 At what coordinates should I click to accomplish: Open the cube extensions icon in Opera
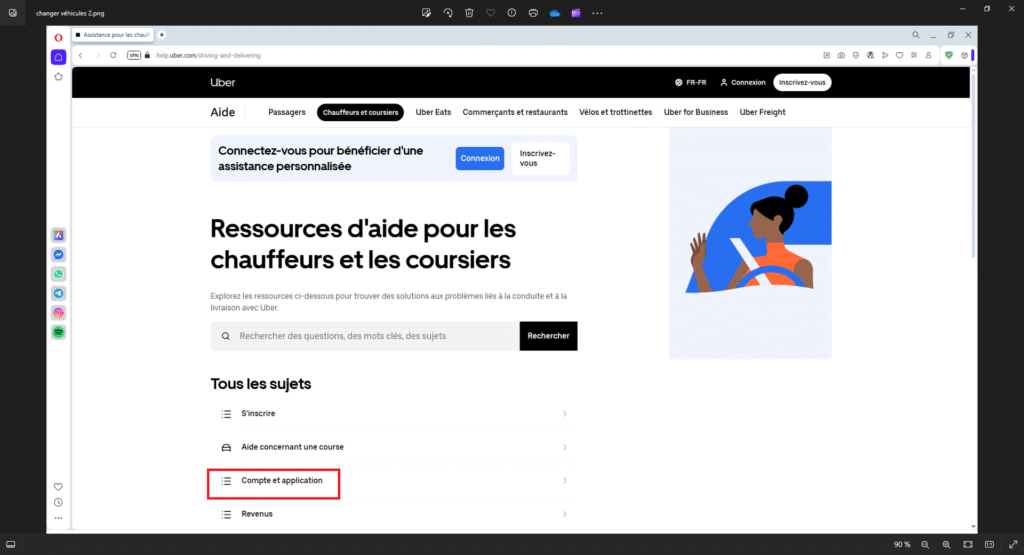click(x=964, y=56)
